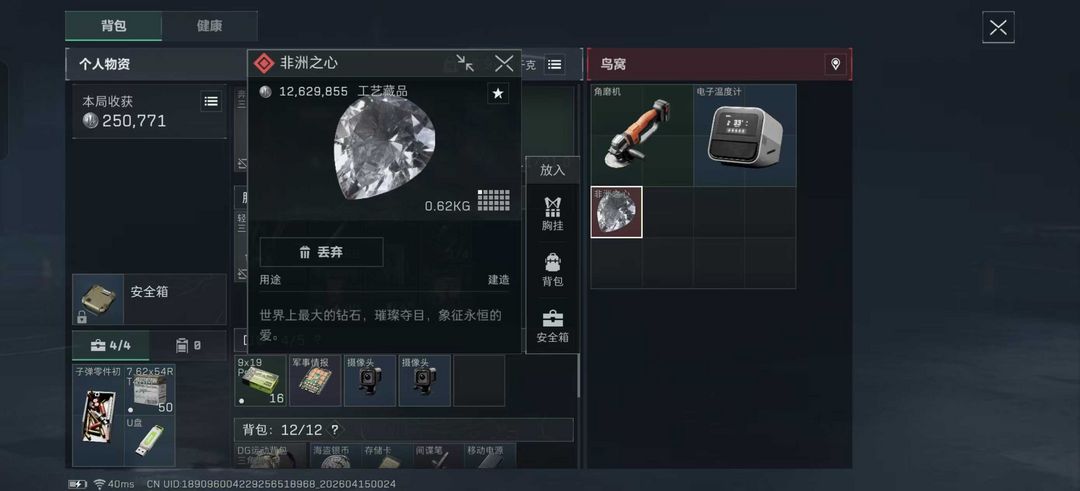The width and height of the screenshot is (1080, 491).
Task: Select the 非洲之心 diamond in 鸟窝
Action: 616,212
